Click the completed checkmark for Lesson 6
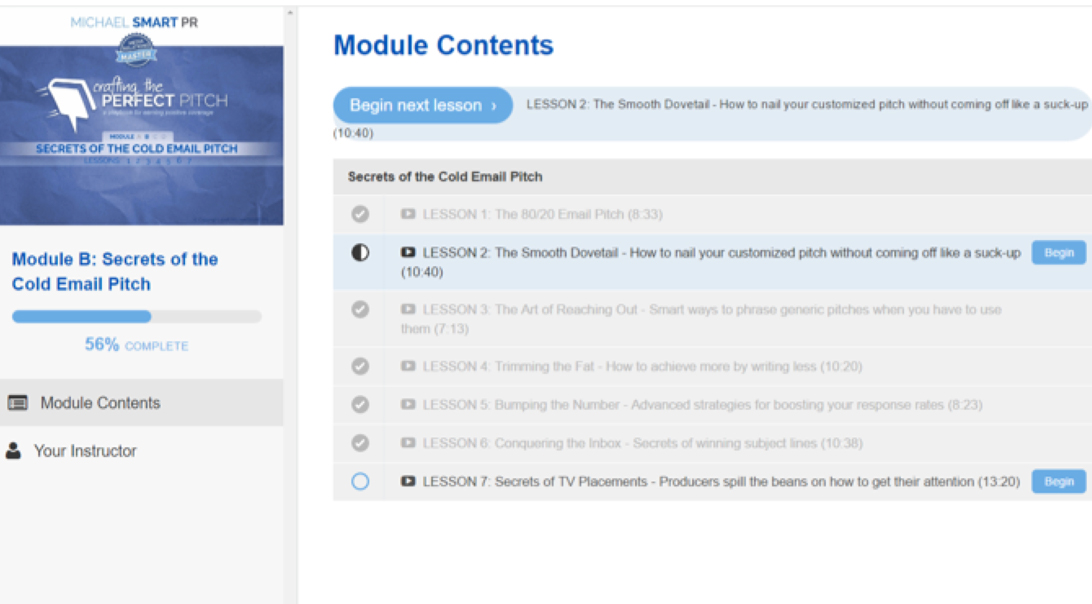The image size is (1092, 604). [x=360, y=442]
